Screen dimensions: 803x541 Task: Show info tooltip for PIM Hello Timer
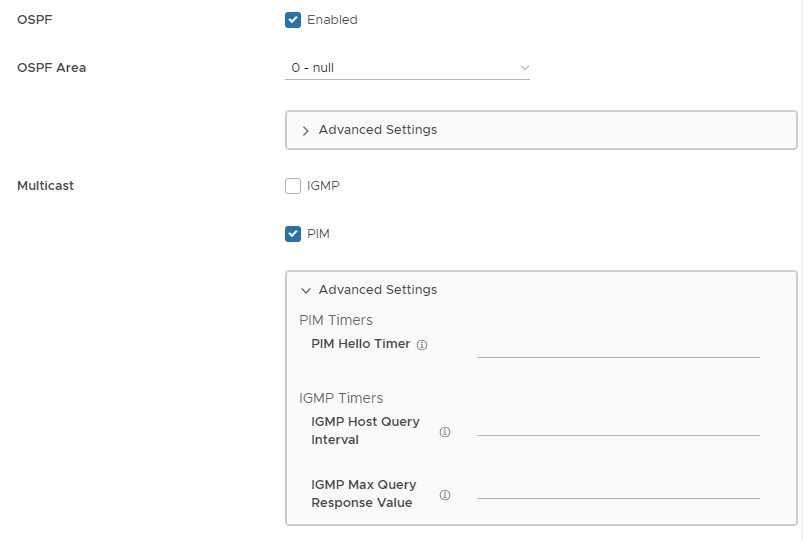tap(422, 345)
